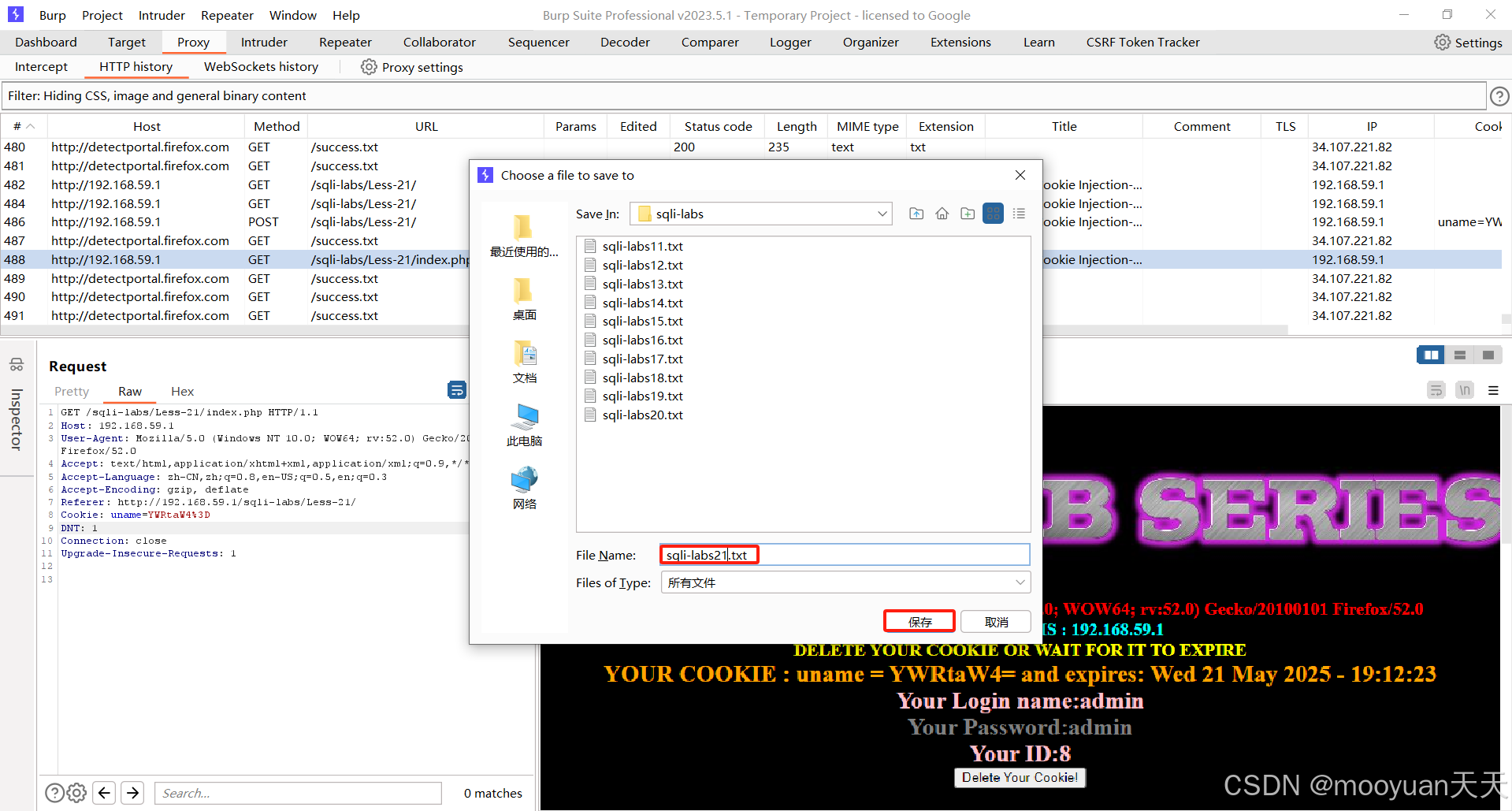Select file sqli-labs13.txt
Screen dimensions: 1512x811
634,285
